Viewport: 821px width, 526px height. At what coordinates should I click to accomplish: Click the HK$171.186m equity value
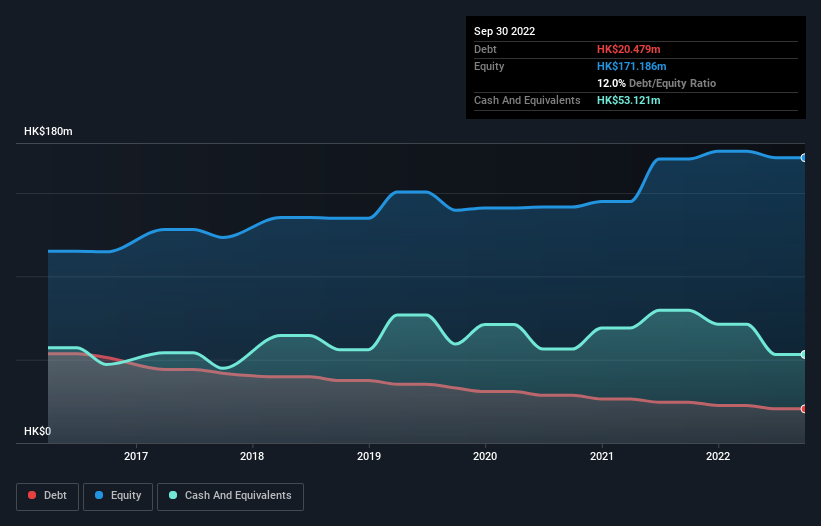coord(631,66)
